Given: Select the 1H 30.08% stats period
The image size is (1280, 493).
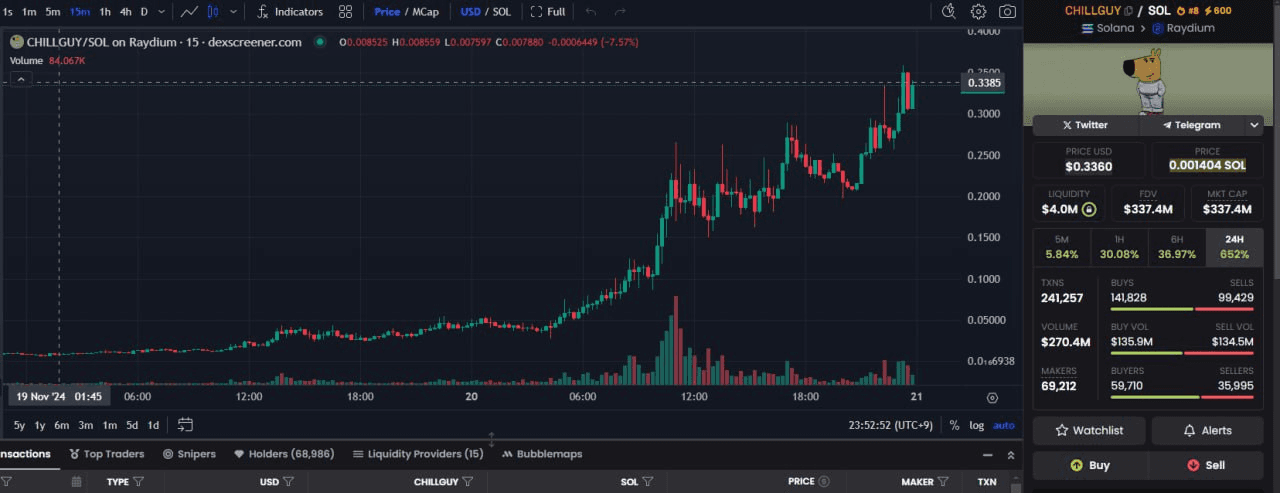Looking at the screenshot, I should (1119, 247).
